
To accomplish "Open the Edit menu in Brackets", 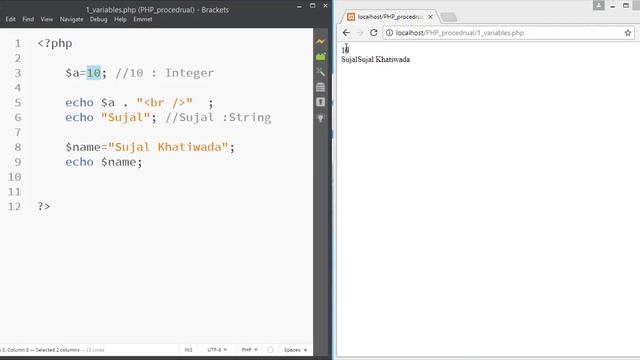I will click(10, 19).
